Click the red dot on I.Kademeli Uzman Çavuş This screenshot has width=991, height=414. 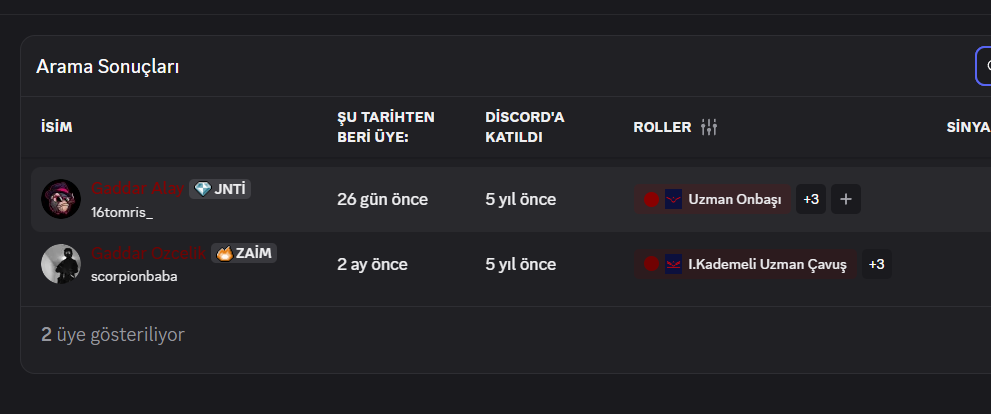pos(652,264)
